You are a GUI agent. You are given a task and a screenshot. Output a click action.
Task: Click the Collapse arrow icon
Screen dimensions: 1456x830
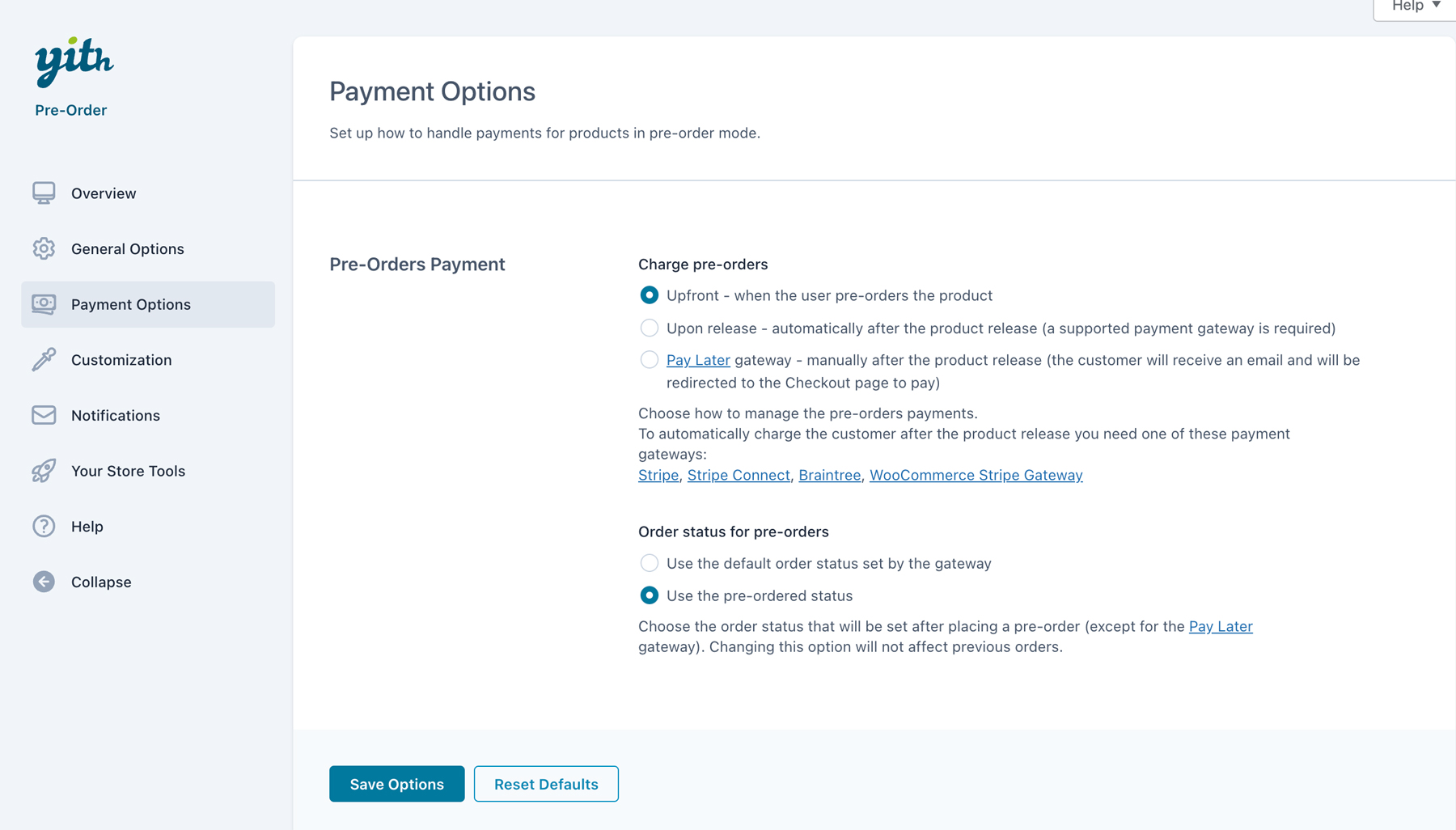pos(44,582)
